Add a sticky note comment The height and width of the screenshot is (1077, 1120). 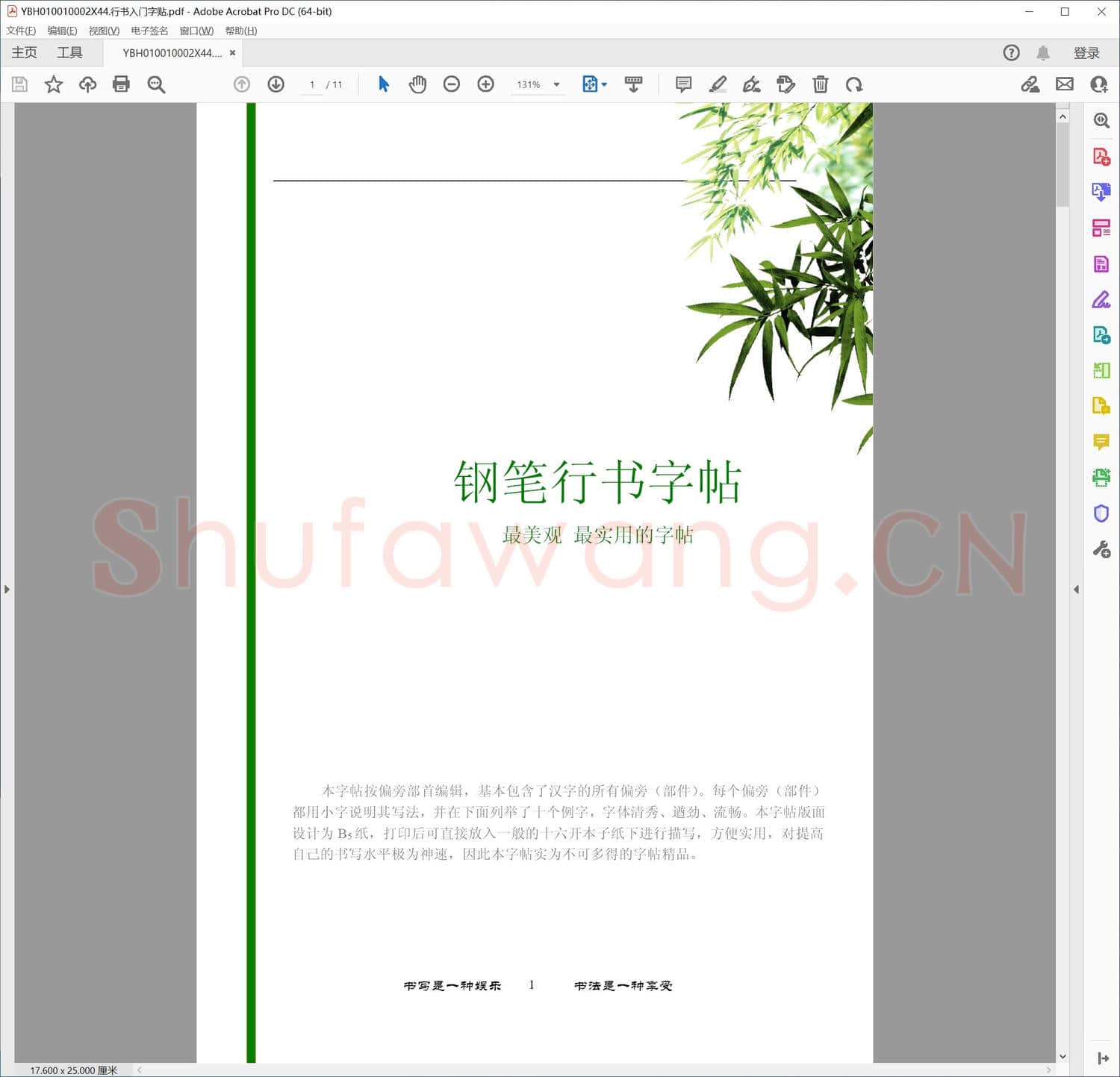click(x=683, y=84)
